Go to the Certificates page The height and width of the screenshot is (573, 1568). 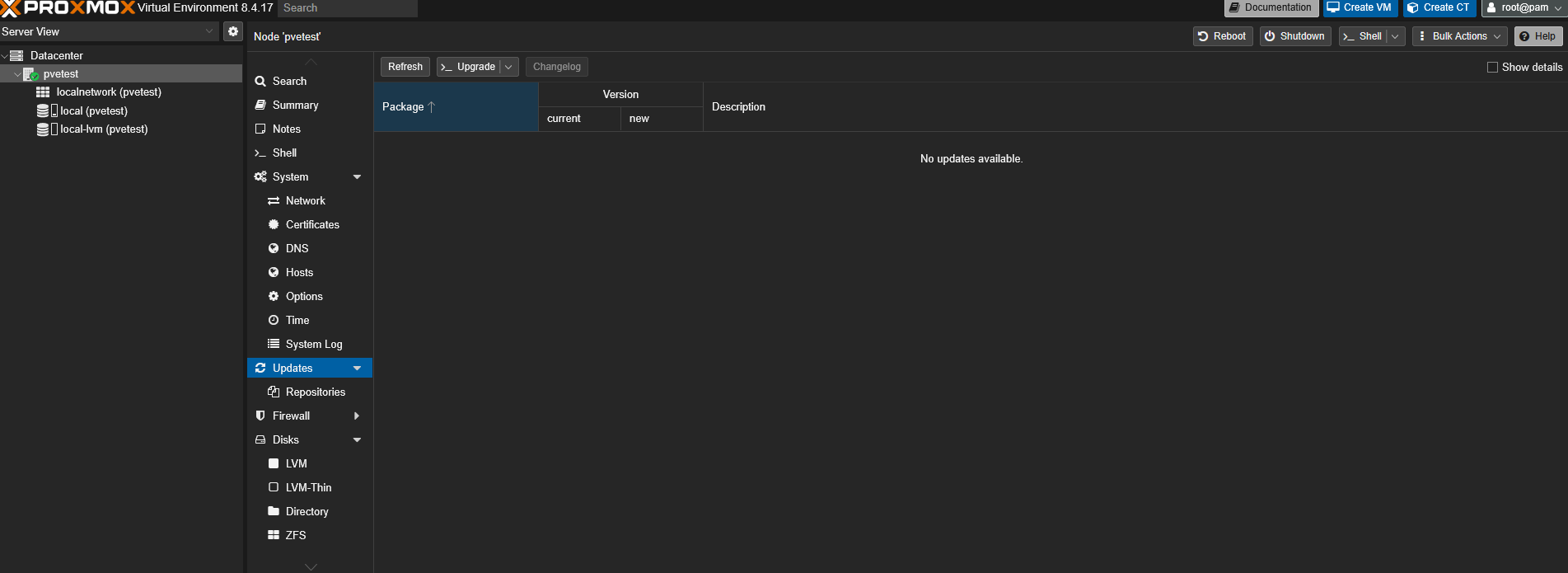click(312, 225)
